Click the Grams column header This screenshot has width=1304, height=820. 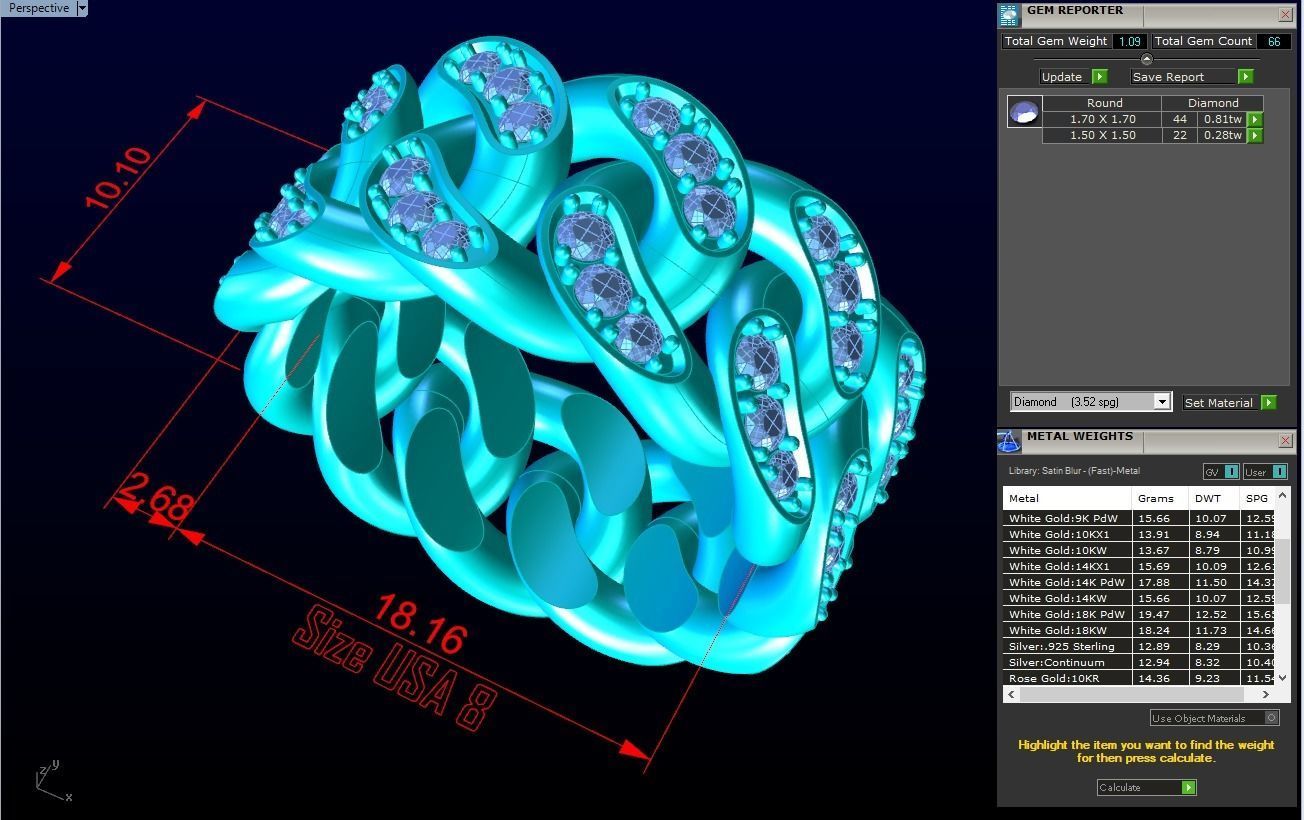coord(1160,498)
